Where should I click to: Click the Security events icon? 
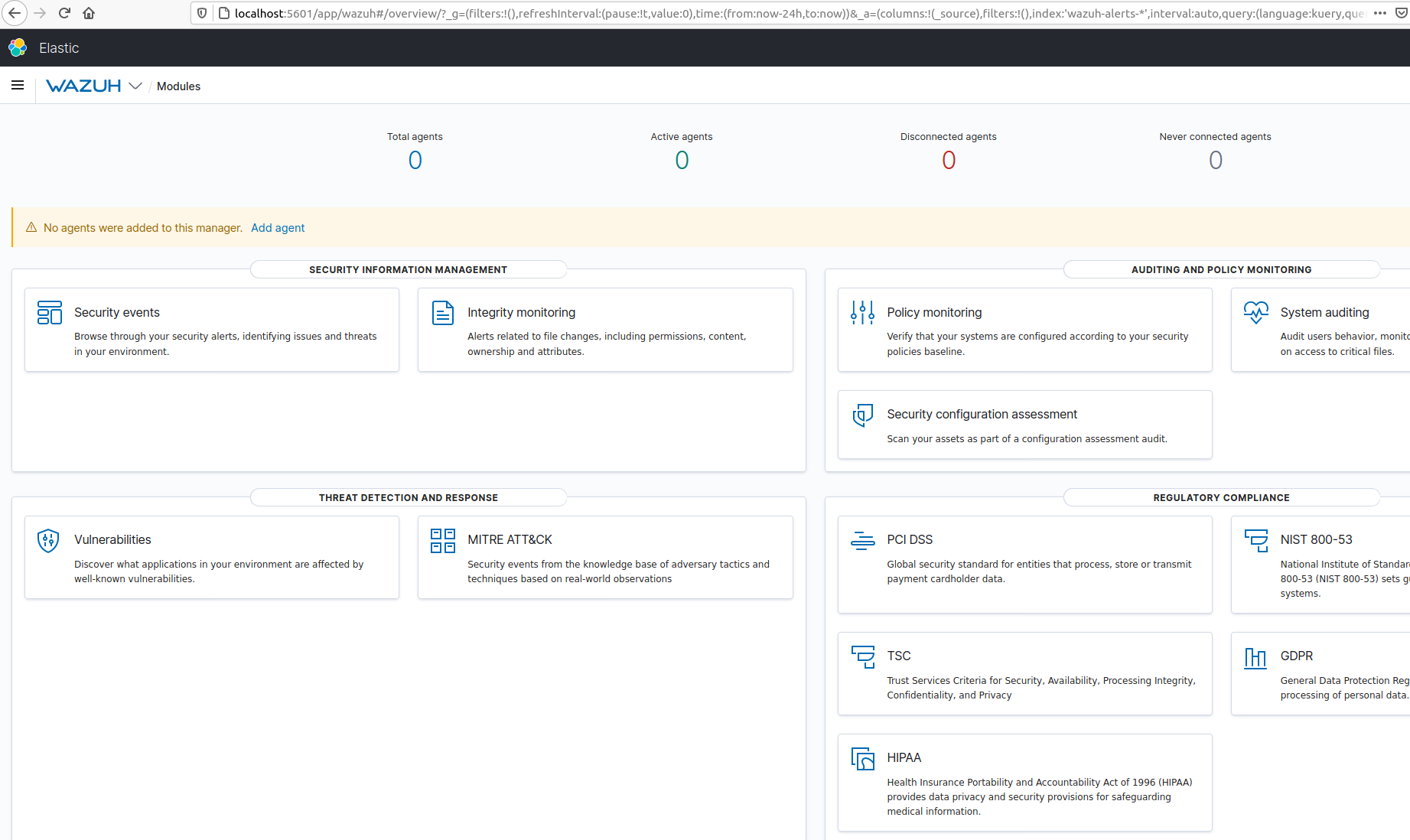50,312
